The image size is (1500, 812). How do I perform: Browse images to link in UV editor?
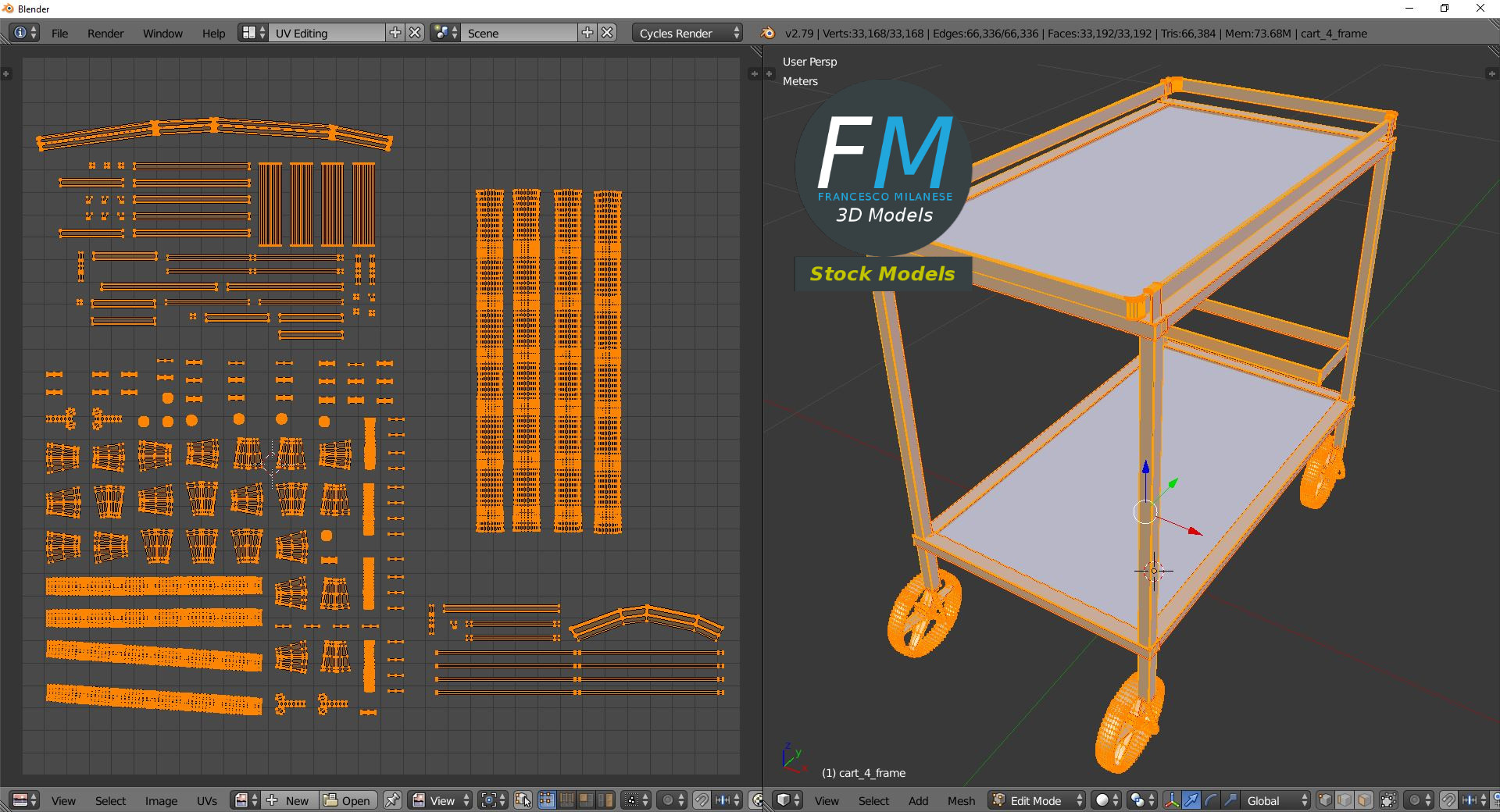245,800
